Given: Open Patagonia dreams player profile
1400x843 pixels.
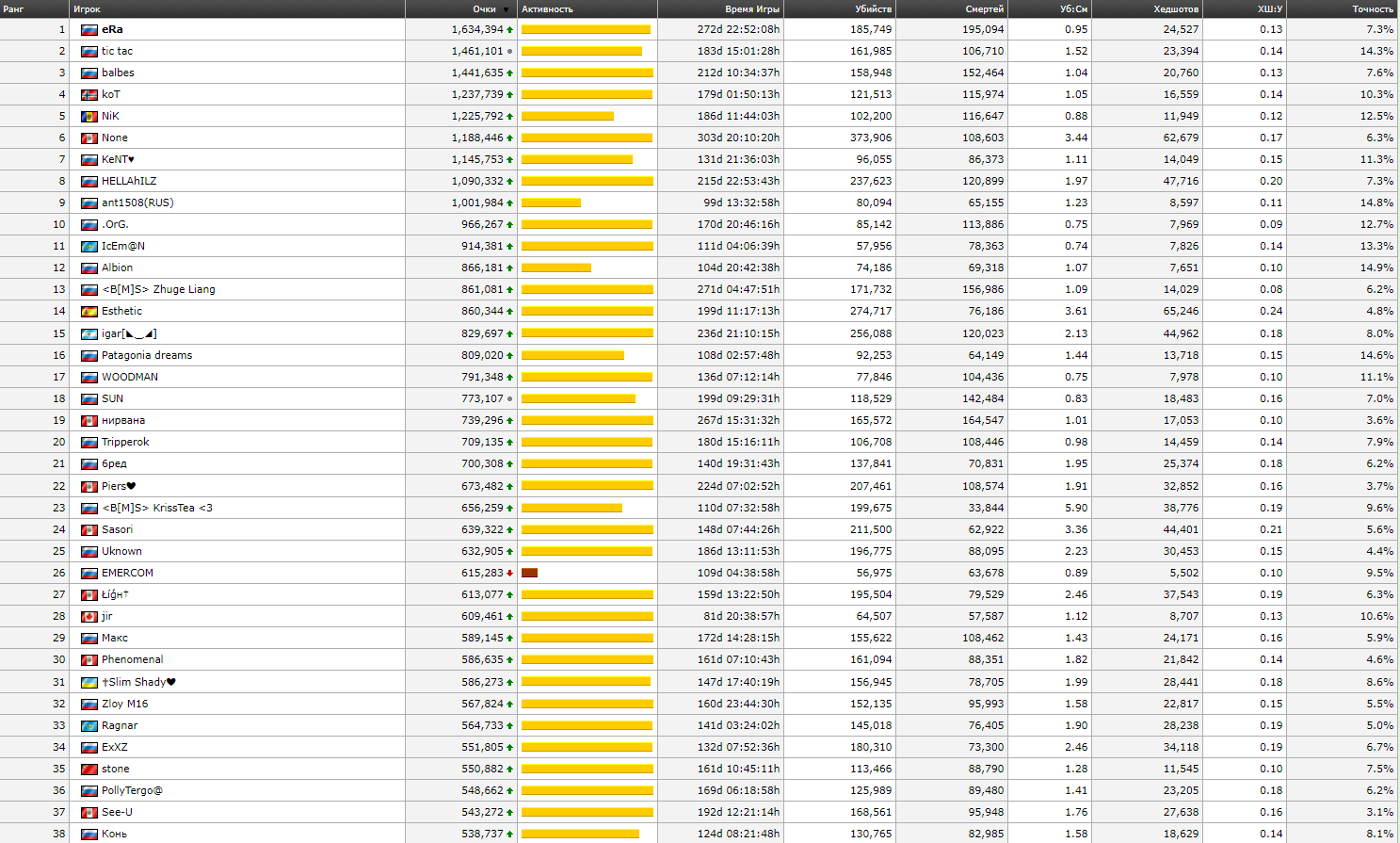Looking at the screenshot, I should [147, 355].
